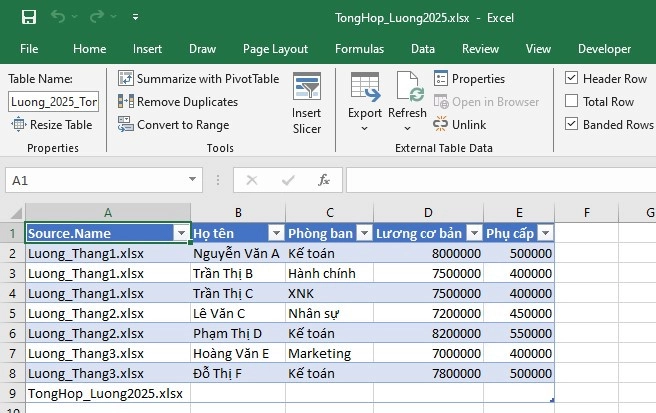Click Remove Duplicates
This screenshot has width=656, height=413.
(178, 102)
